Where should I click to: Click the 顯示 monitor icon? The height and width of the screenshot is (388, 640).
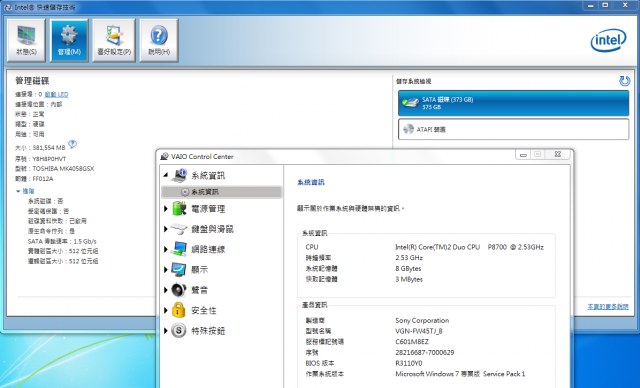(x=179, y=269)
